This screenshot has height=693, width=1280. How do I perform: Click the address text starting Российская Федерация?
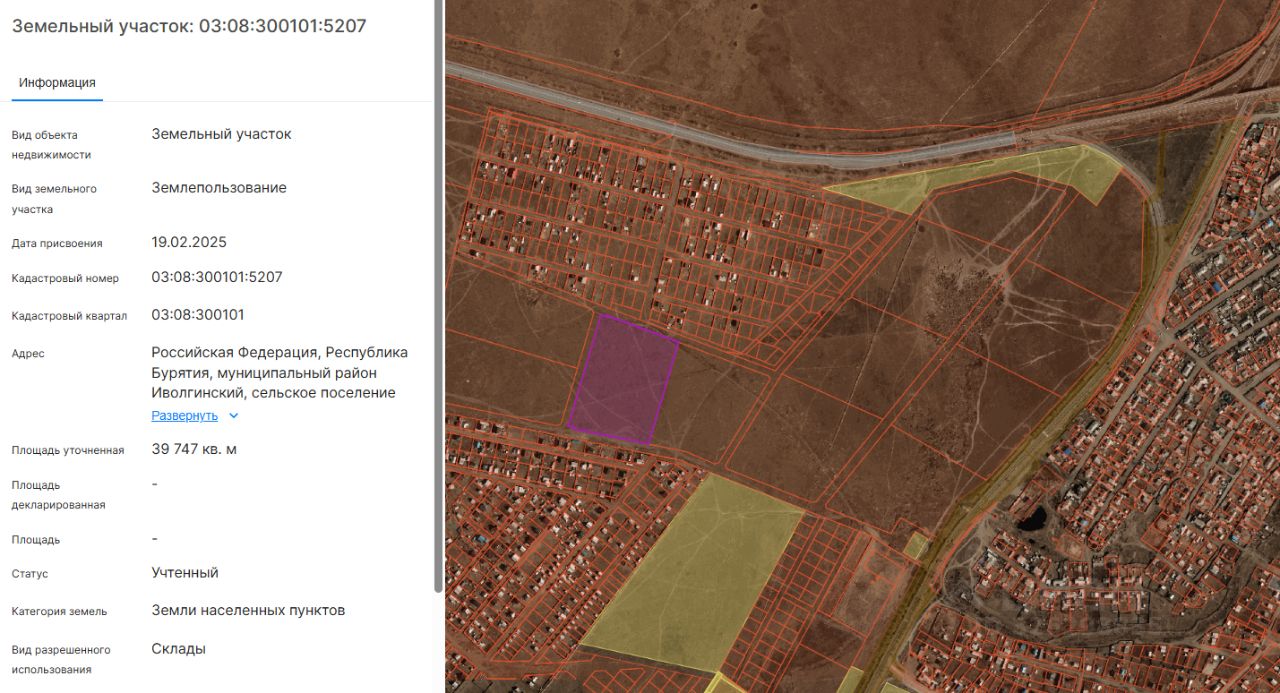[280, 373]
